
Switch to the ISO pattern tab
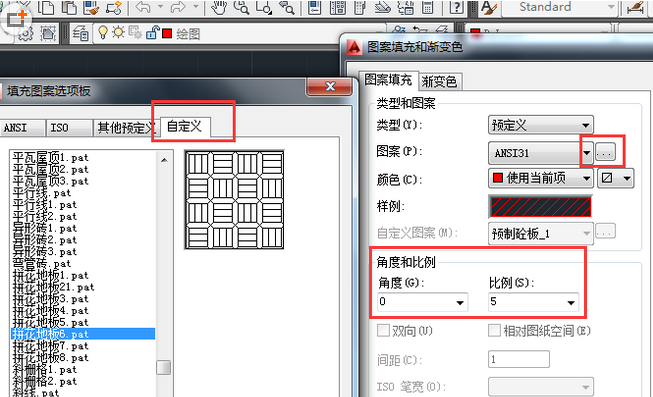[x=69, y=127]
